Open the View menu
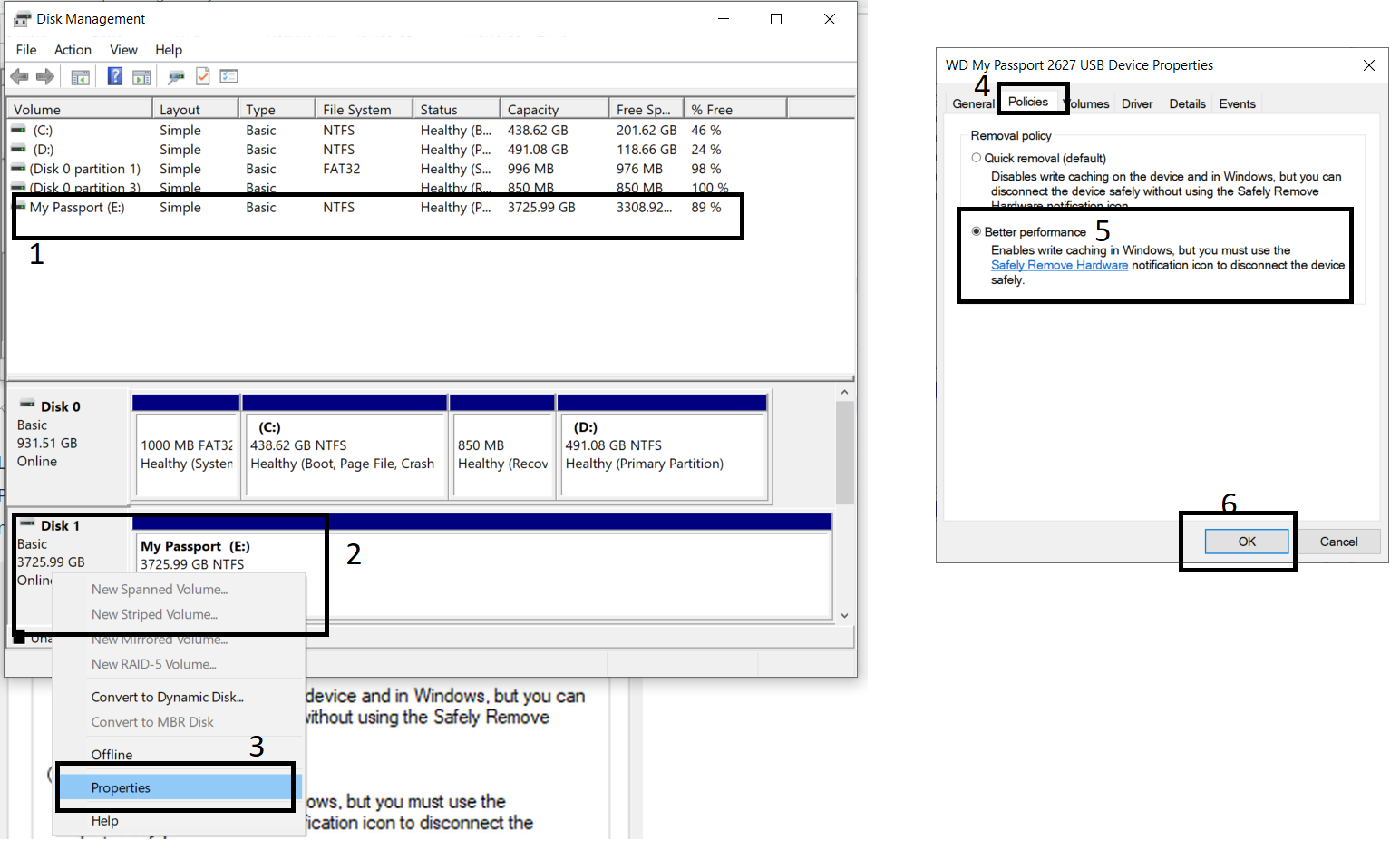1400x860 pixels. click(123, 50)
